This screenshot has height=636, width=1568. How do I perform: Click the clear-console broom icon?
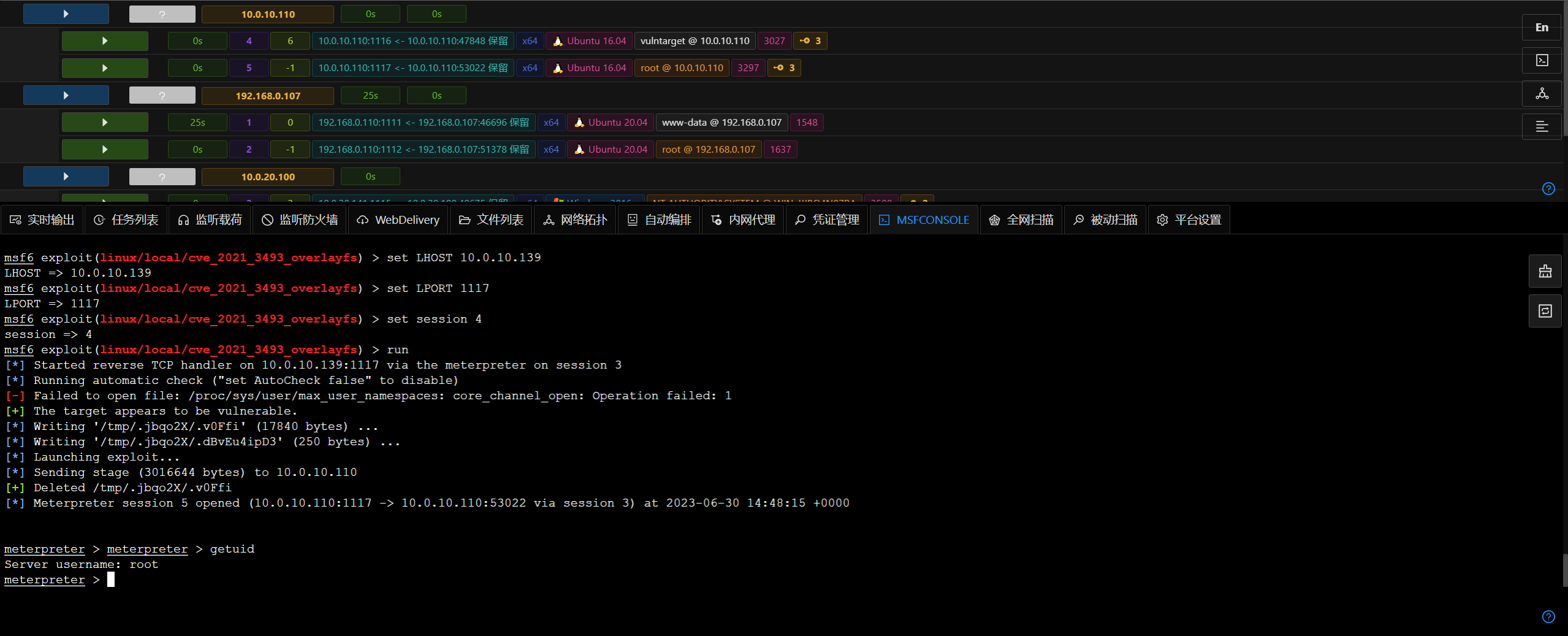[1545, 271]
